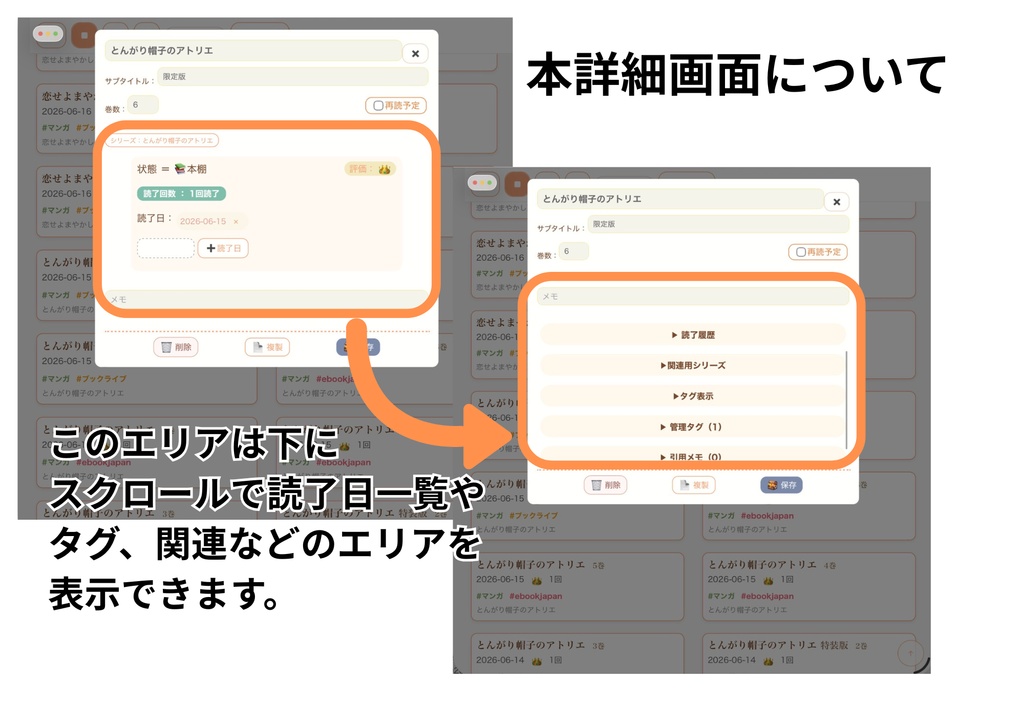Close the book detail dialog in right screenshot
This screenshot has height=724, width=1024.
(837, 202)
